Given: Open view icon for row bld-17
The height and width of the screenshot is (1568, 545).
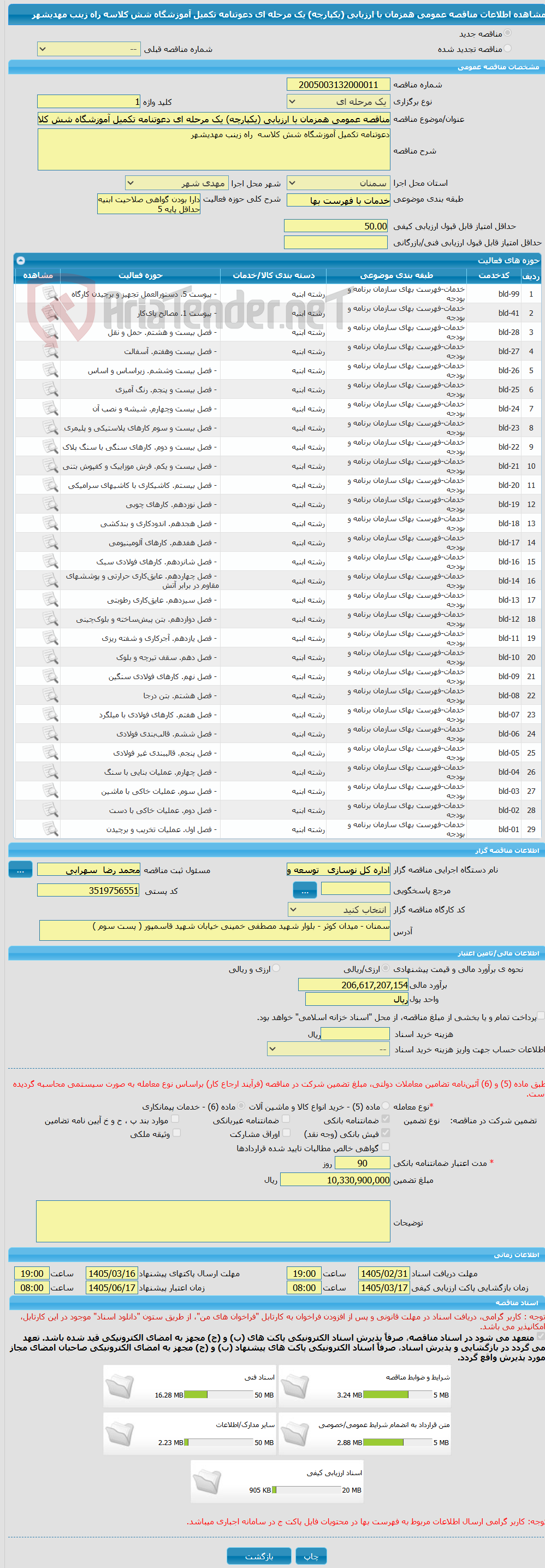Looking at the screenshot, I should (x=50, y=543).
